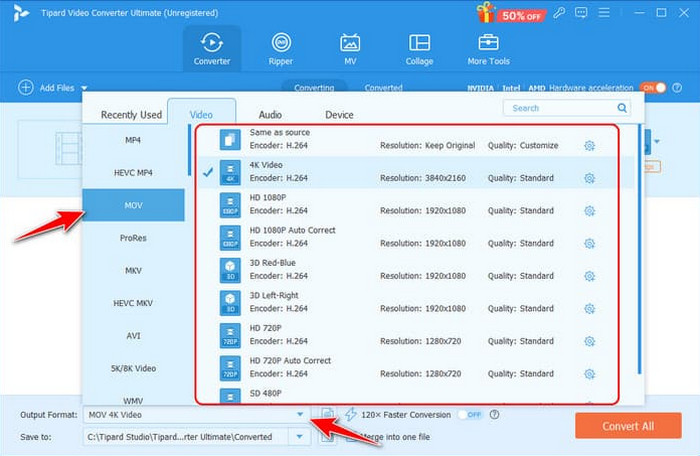Screen dimensions: 700x456
Task: Toggle 120× Faster Conversion switch
Action: (x=470, y=414)
